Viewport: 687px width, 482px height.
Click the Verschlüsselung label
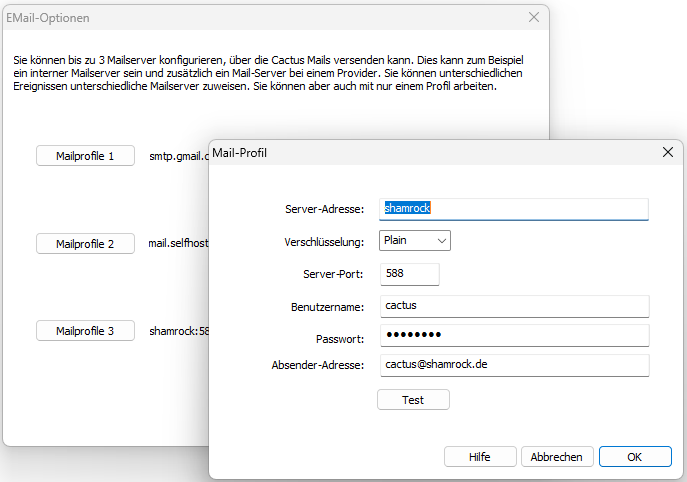324,242
